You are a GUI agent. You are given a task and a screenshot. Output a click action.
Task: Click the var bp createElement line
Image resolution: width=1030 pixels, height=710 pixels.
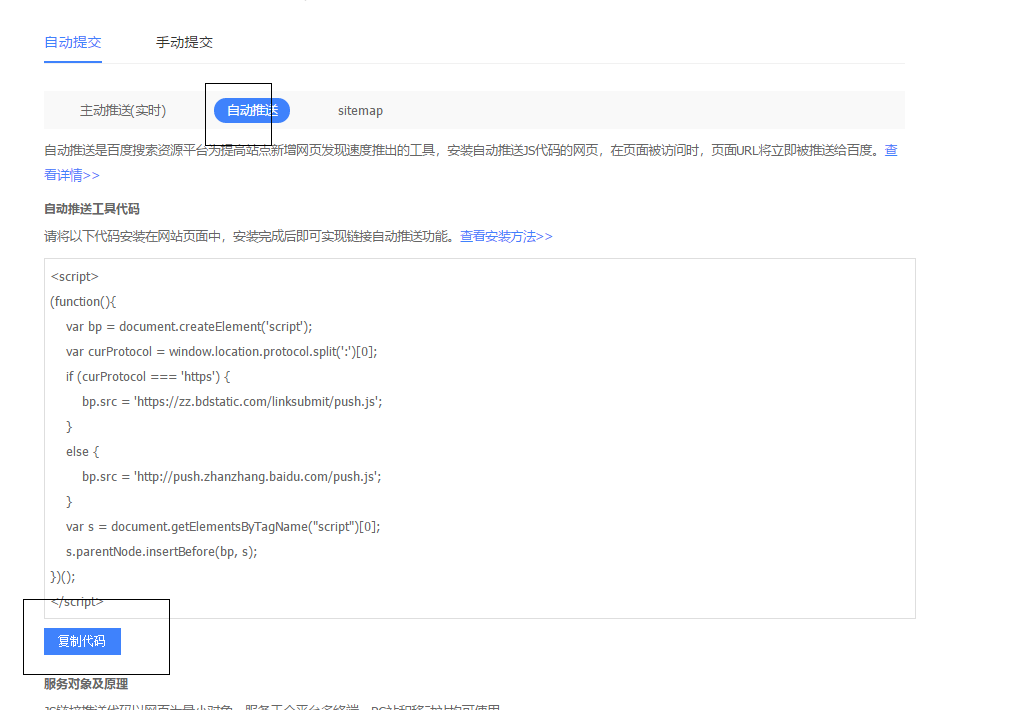[x=189, y=326]
